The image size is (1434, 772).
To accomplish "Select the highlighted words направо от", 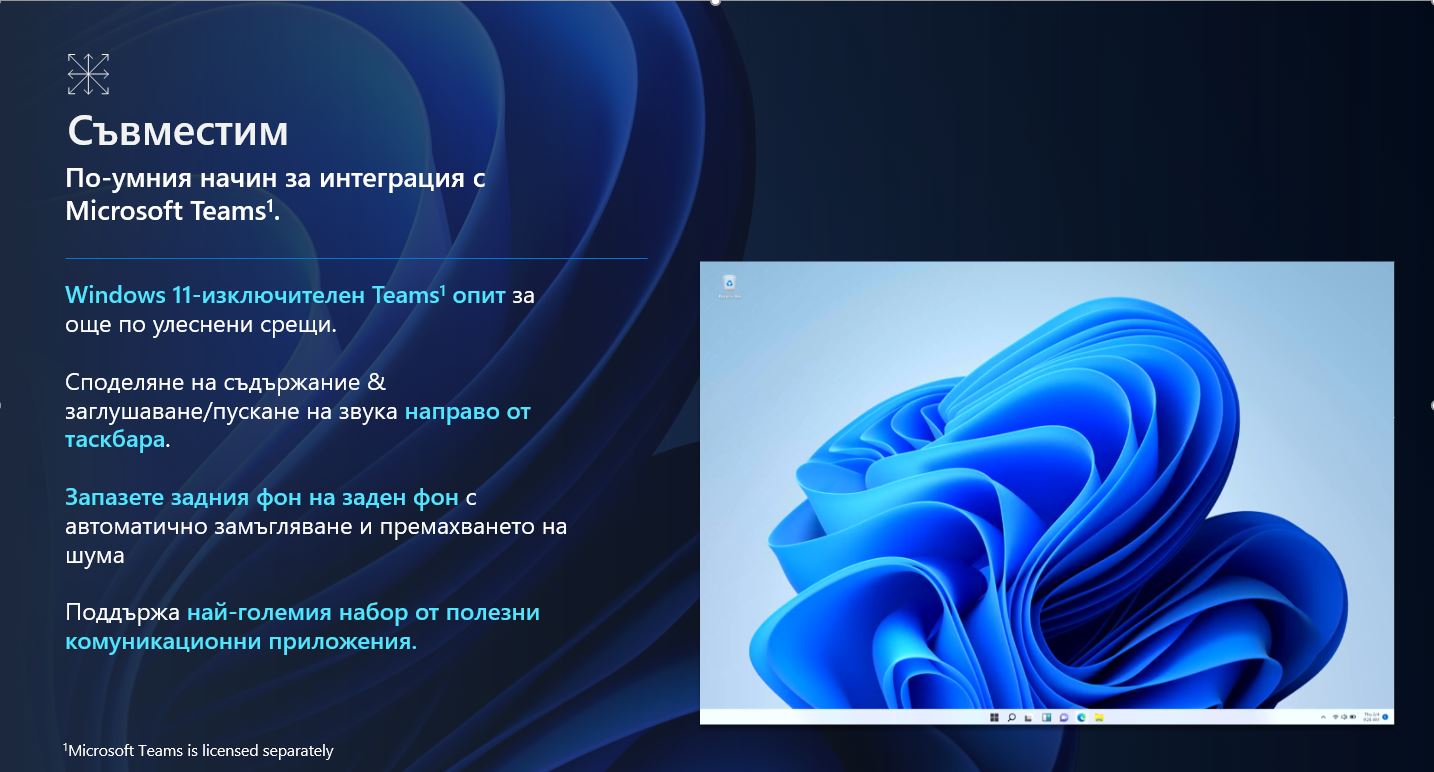I will [467, 411].
